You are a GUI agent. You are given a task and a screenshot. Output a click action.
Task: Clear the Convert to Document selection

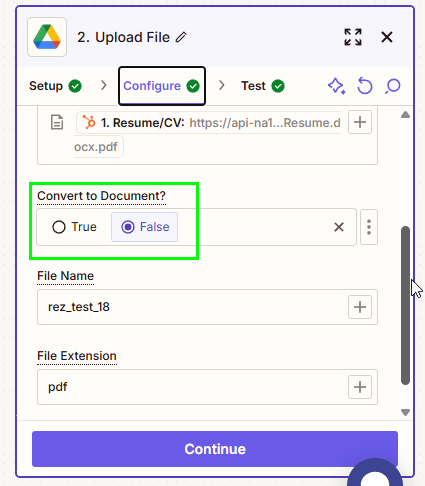pos(339,227)
